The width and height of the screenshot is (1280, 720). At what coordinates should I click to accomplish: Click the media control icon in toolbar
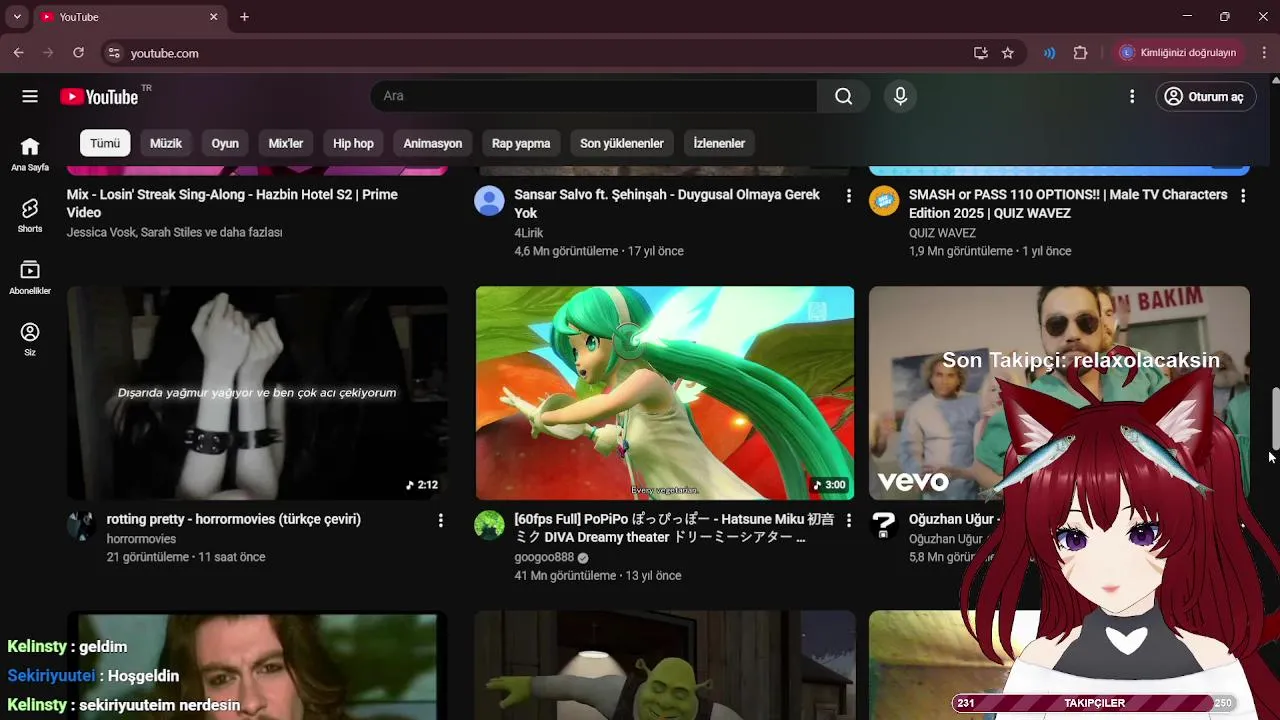coord(1049,53)
